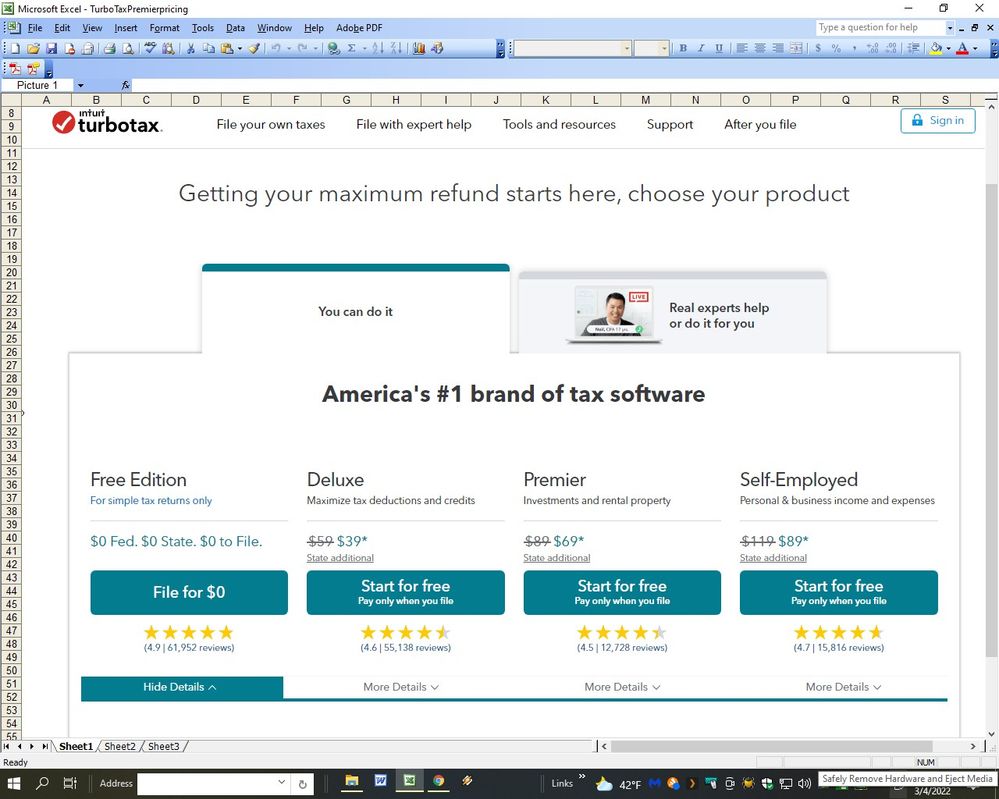Click the Type a question for help box
Viewport: 999px width, 799px height.
click(880, 27)
